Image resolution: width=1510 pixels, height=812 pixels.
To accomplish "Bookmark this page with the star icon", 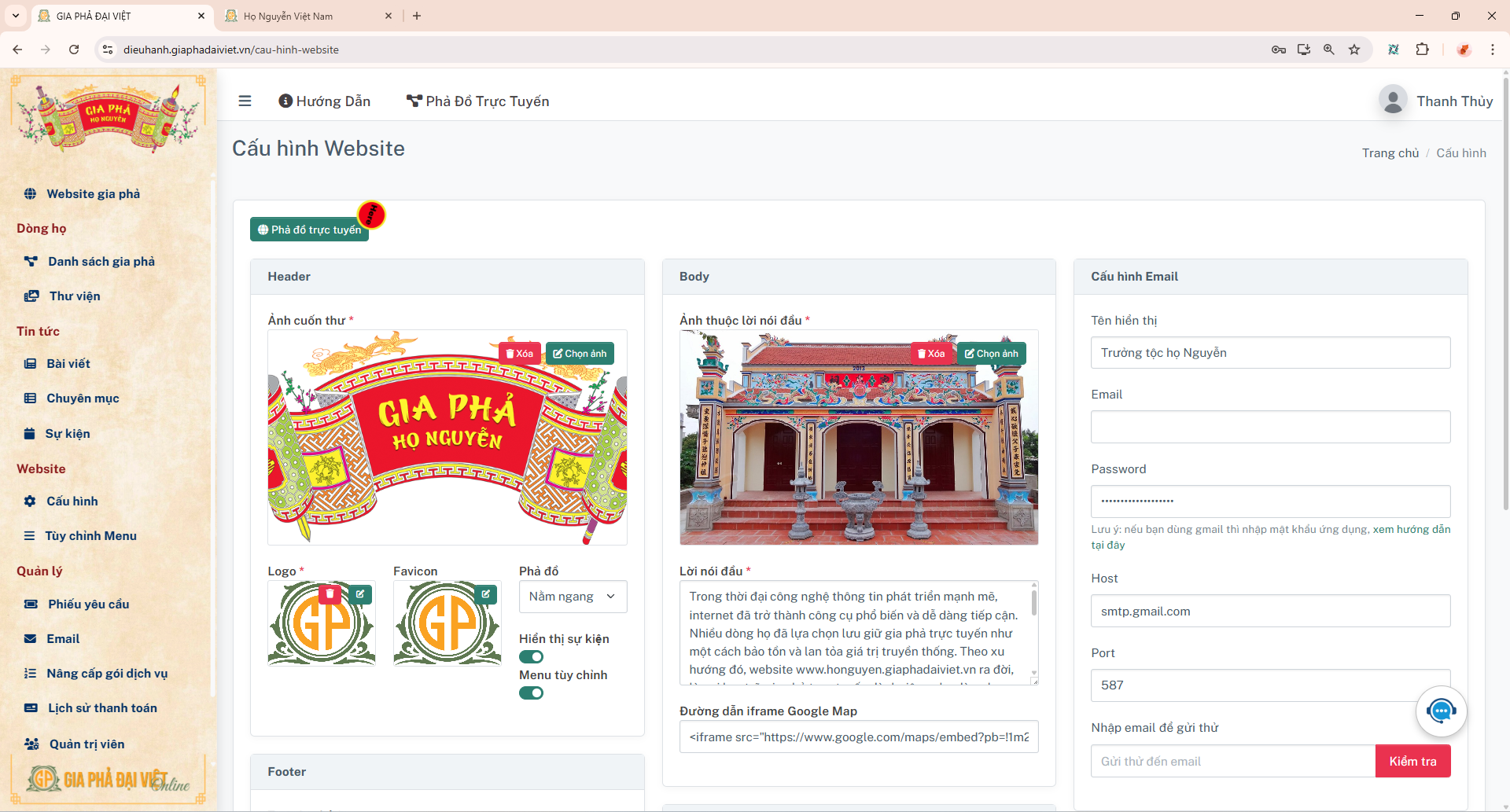I will coord(1354,50).
